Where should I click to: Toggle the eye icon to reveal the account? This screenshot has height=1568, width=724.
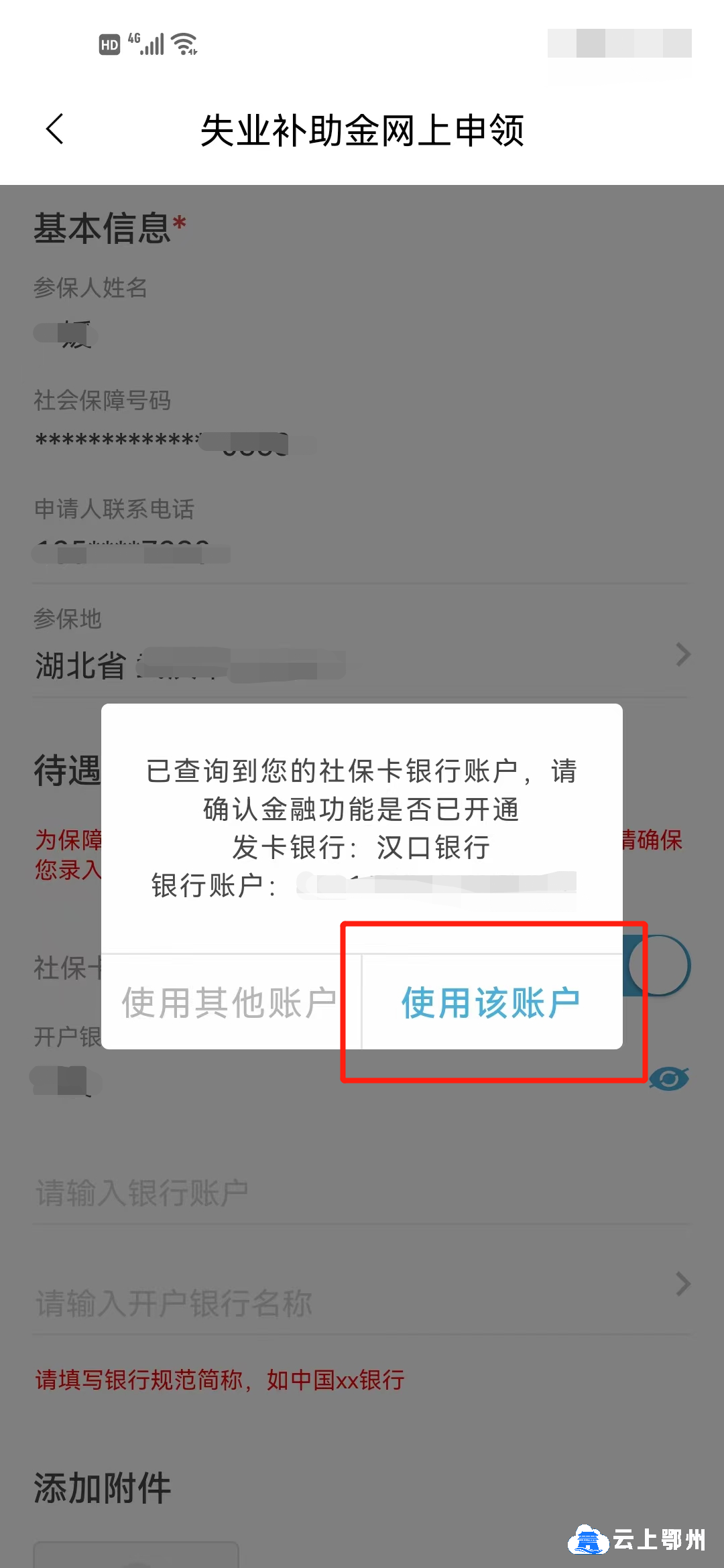click(x=669, y=1079)
